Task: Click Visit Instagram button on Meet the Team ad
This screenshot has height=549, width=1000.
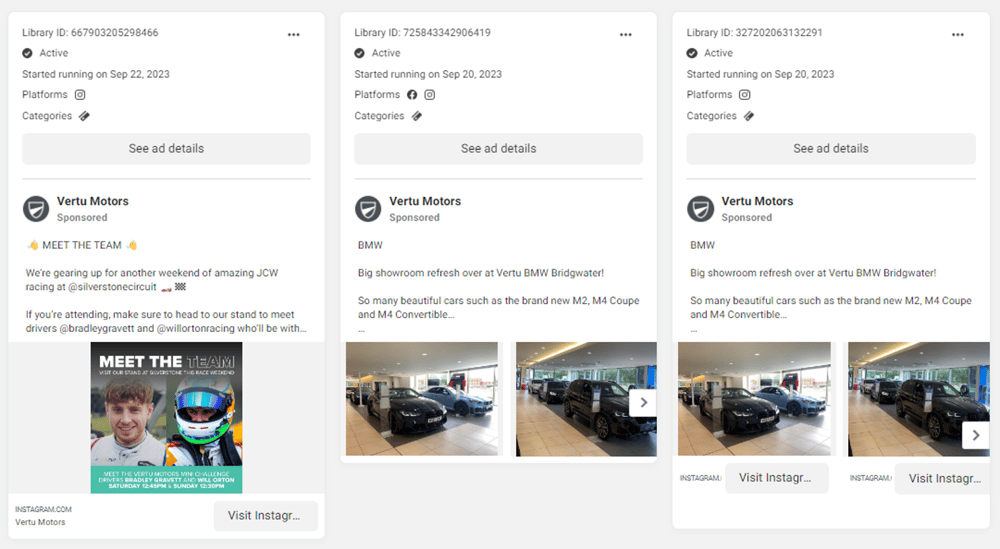Action: tap(265, 516)
